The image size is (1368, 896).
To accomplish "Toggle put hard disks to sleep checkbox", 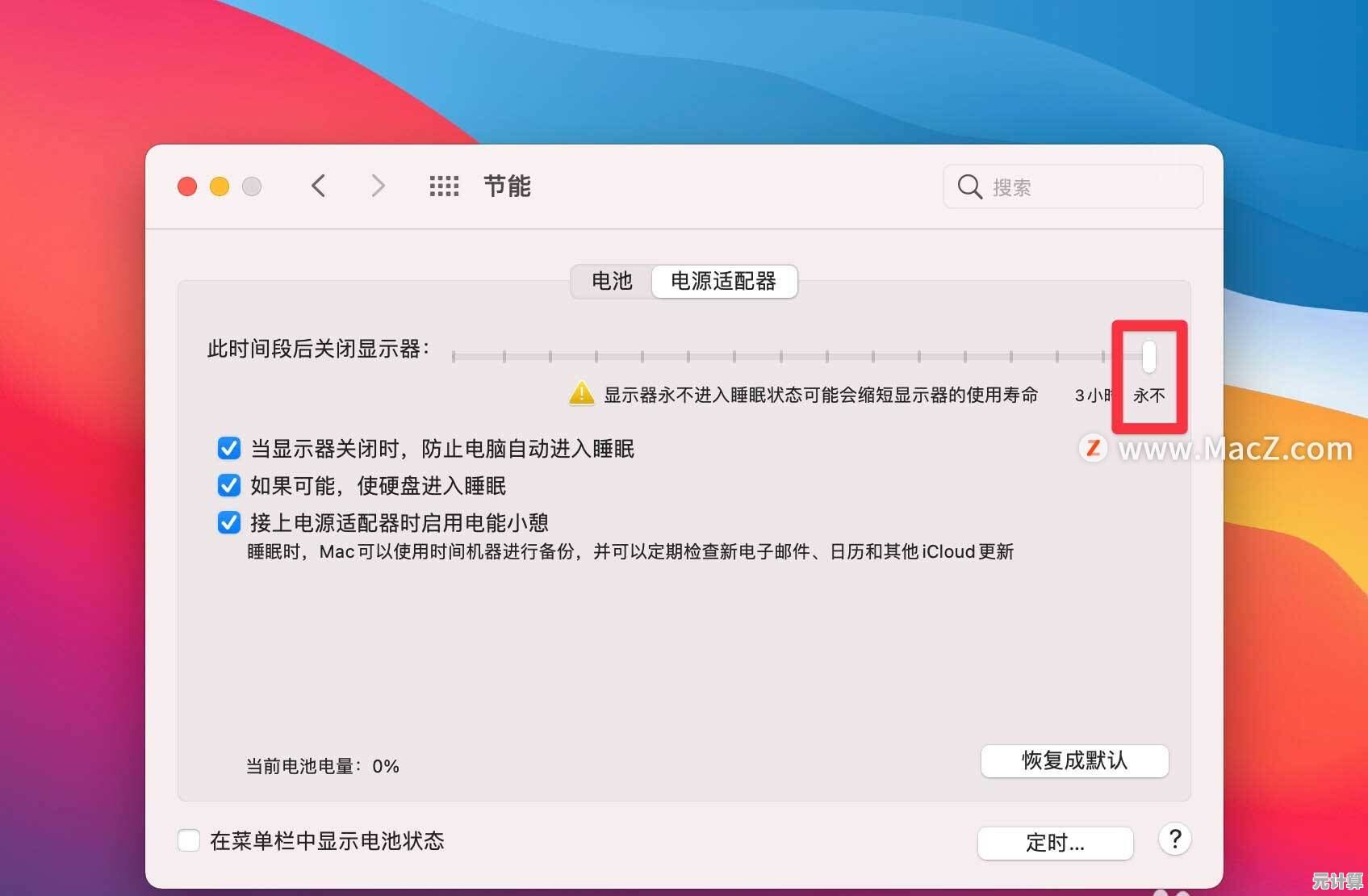I will pyautogui.click(x=229, y=485).
